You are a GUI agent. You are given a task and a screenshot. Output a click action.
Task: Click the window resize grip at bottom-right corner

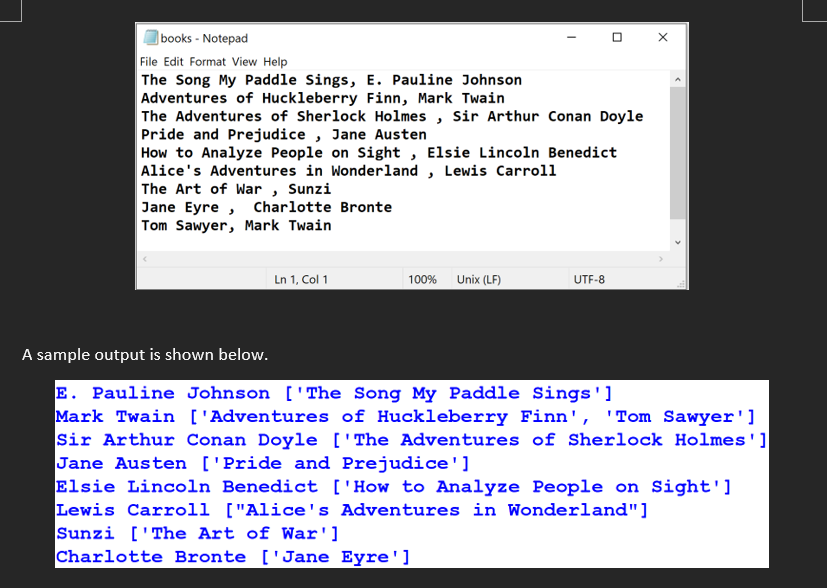point(683,286)
